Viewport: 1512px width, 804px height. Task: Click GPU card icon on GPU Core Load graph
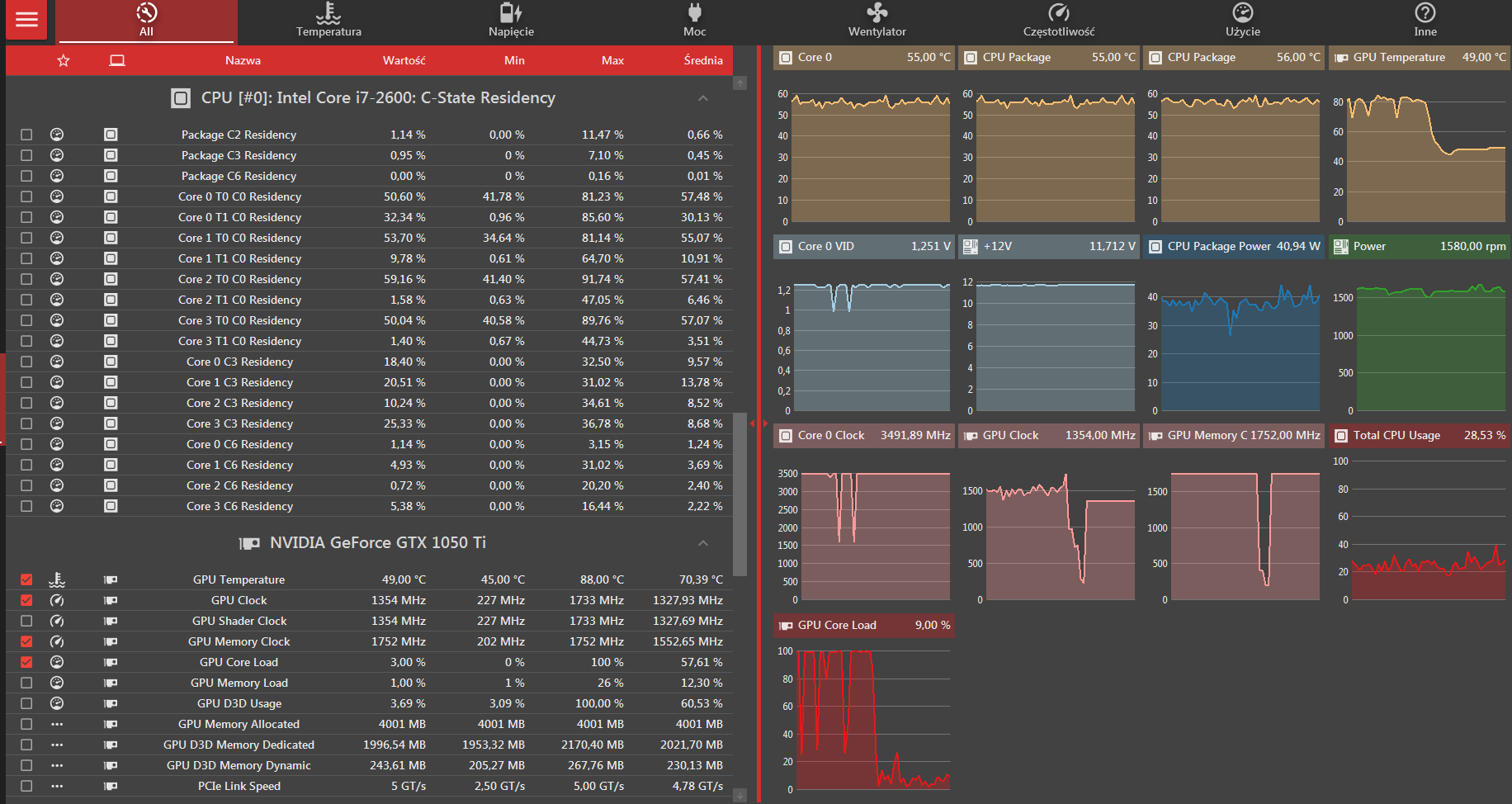[786, 626]
